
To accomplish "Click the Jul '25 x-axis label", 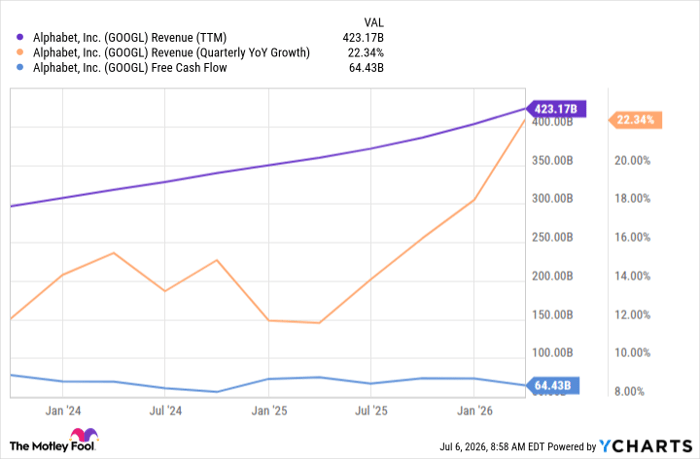I will 371,411.
